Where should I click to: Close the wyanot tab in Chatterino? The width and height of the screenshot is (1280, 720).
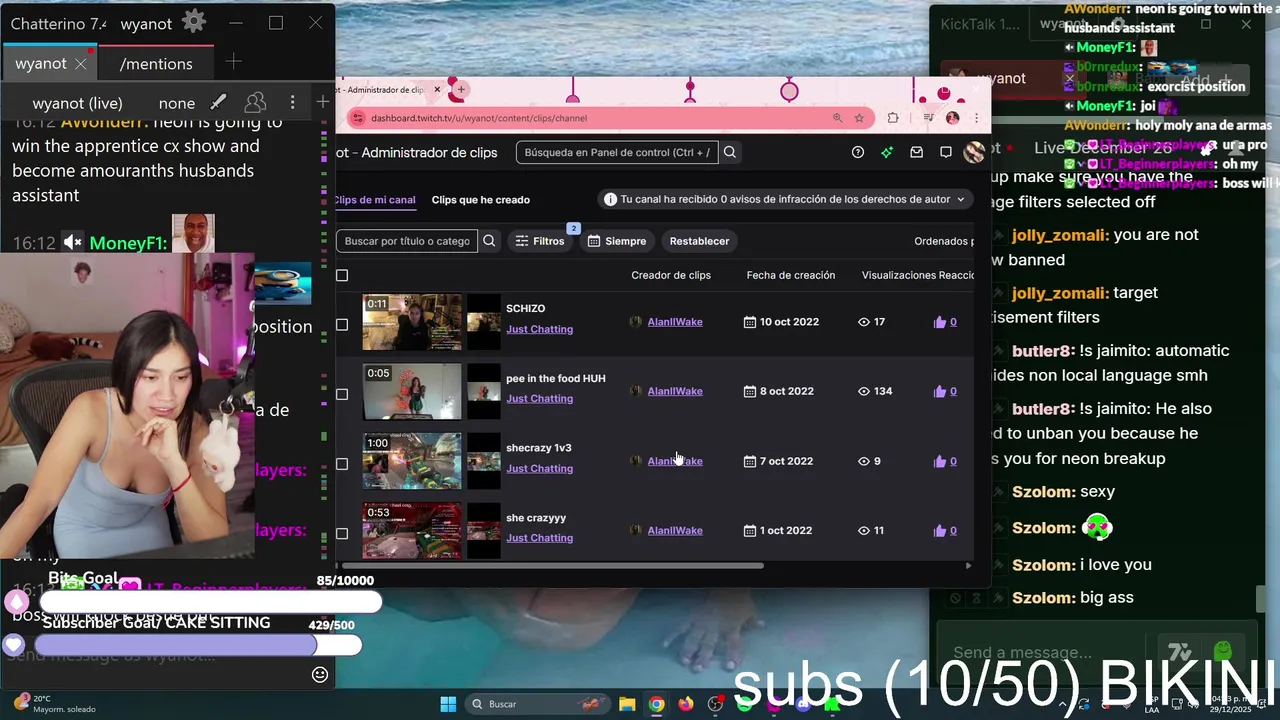(80, 63)
